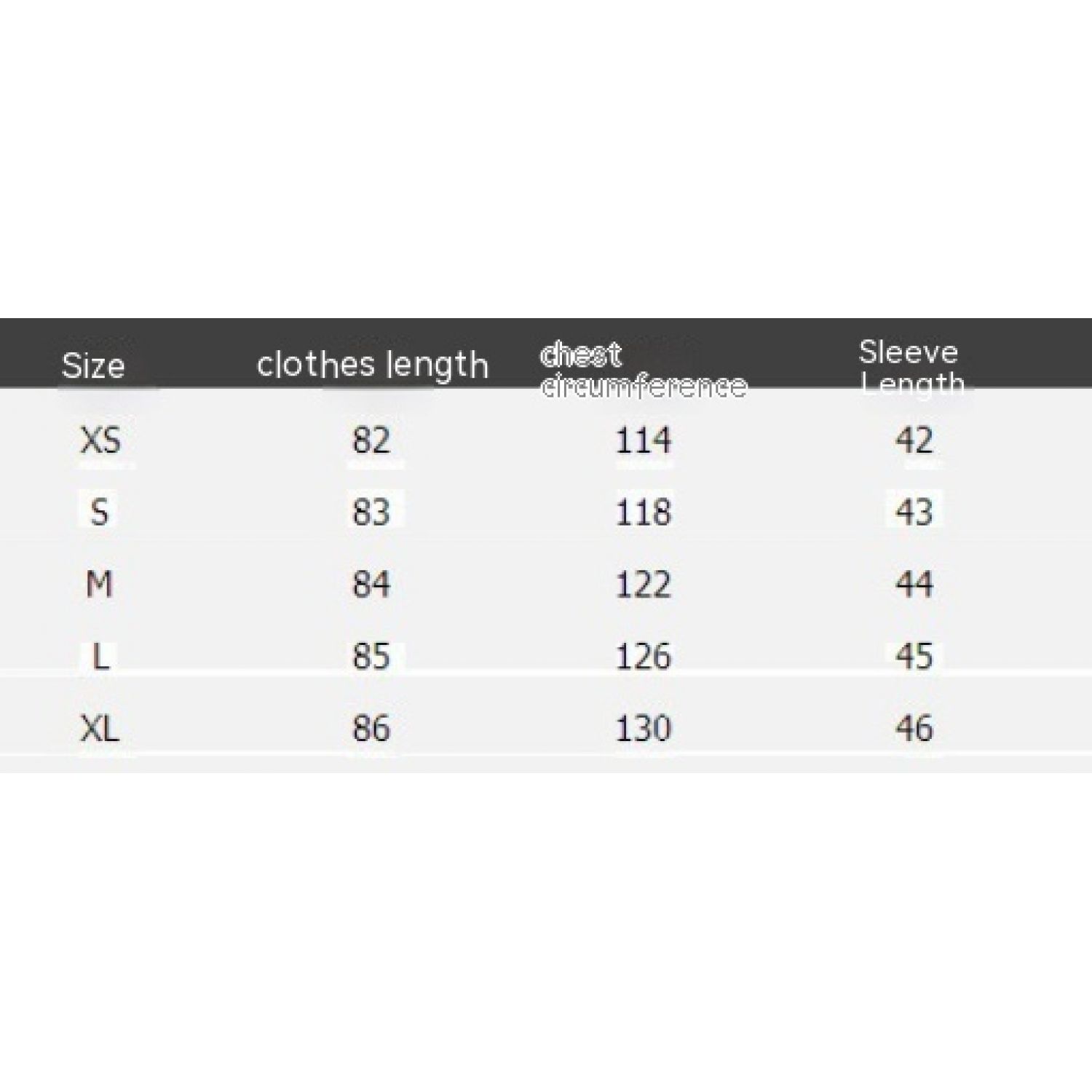
Task: Click the clothes length column header
Action: 372,365
